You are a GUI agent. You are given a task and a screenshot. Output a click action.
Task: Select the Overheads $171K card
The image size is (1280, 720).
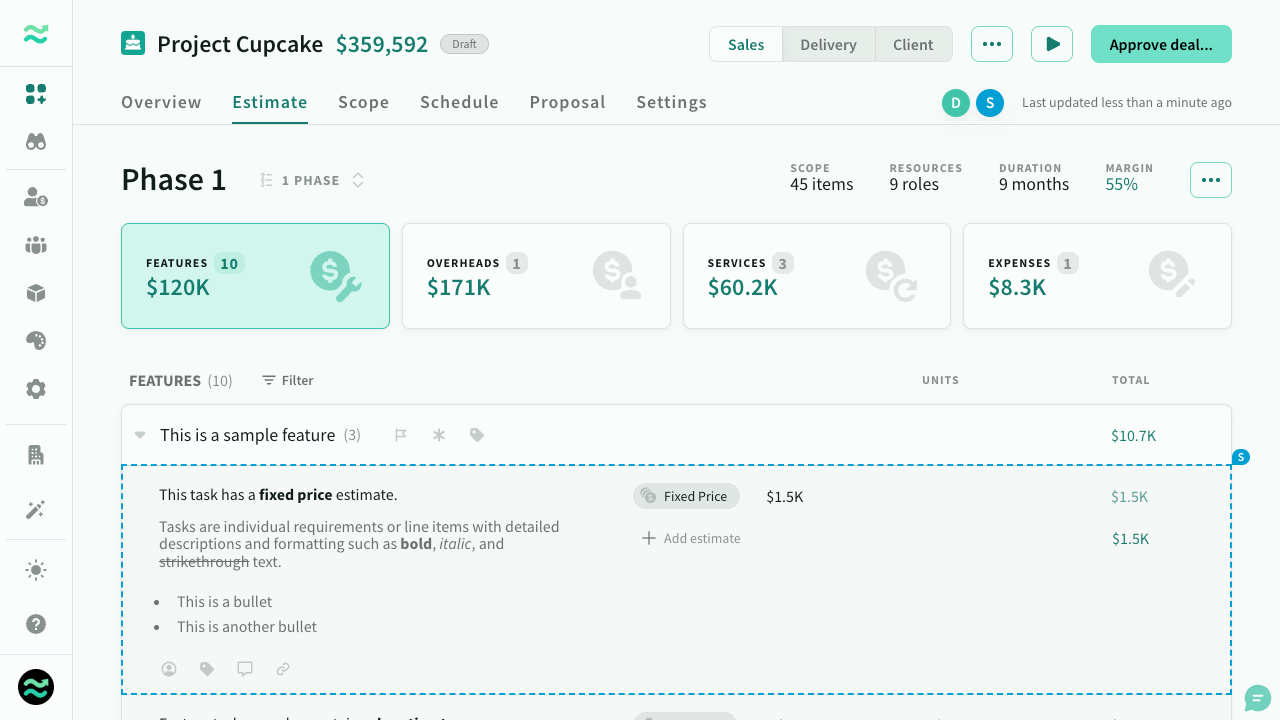tap(536, 276)
